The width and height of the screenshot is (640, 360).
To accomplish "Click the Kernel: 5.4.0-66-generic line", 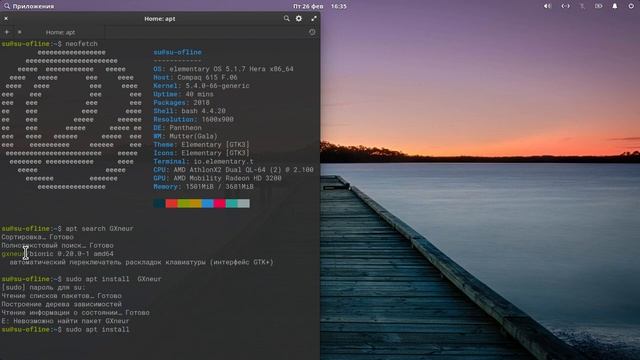I will [x=201, y=86].
